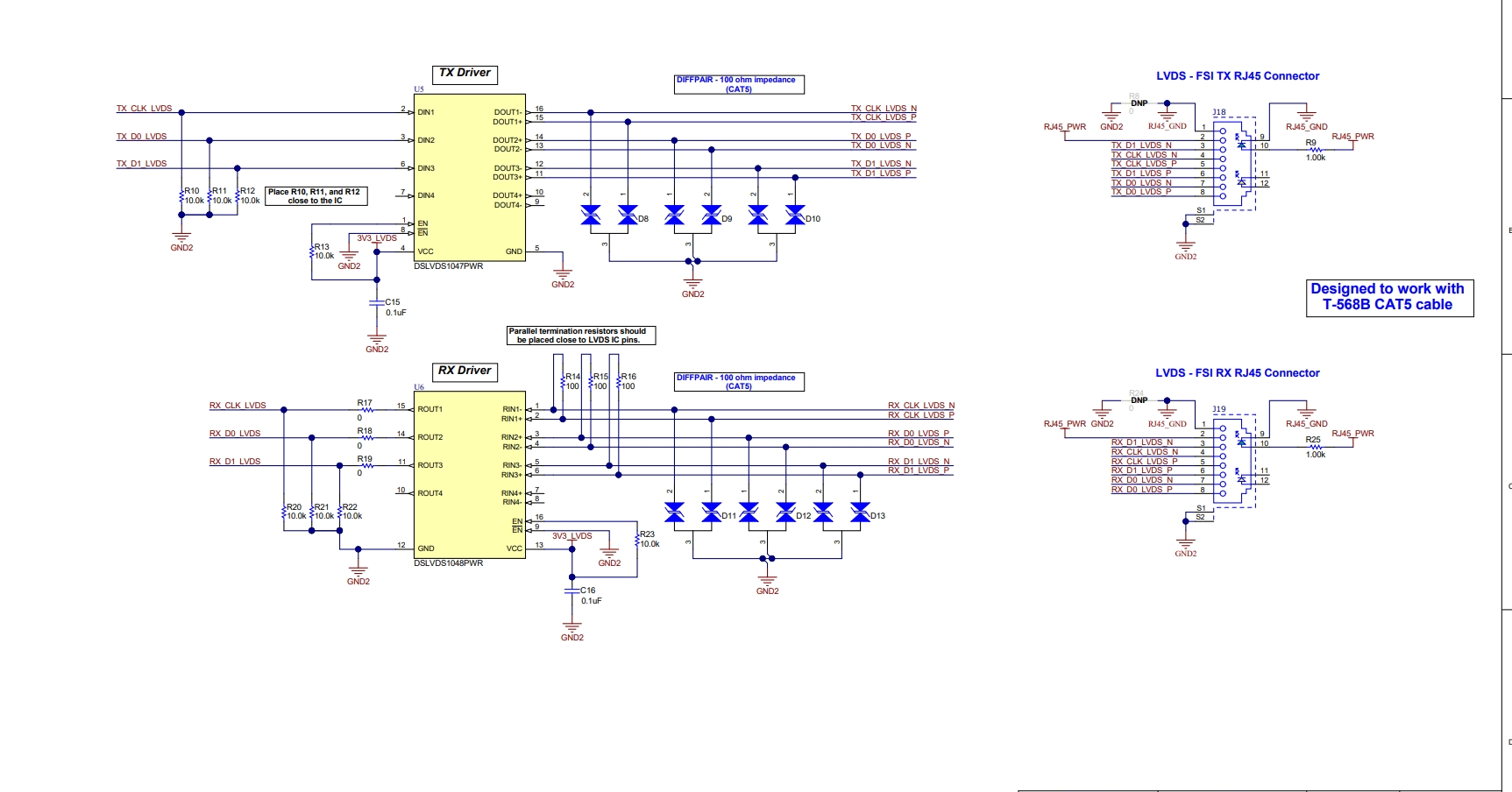
Task: Select the D11 TVS diode symbol
Action: point(692,513)
